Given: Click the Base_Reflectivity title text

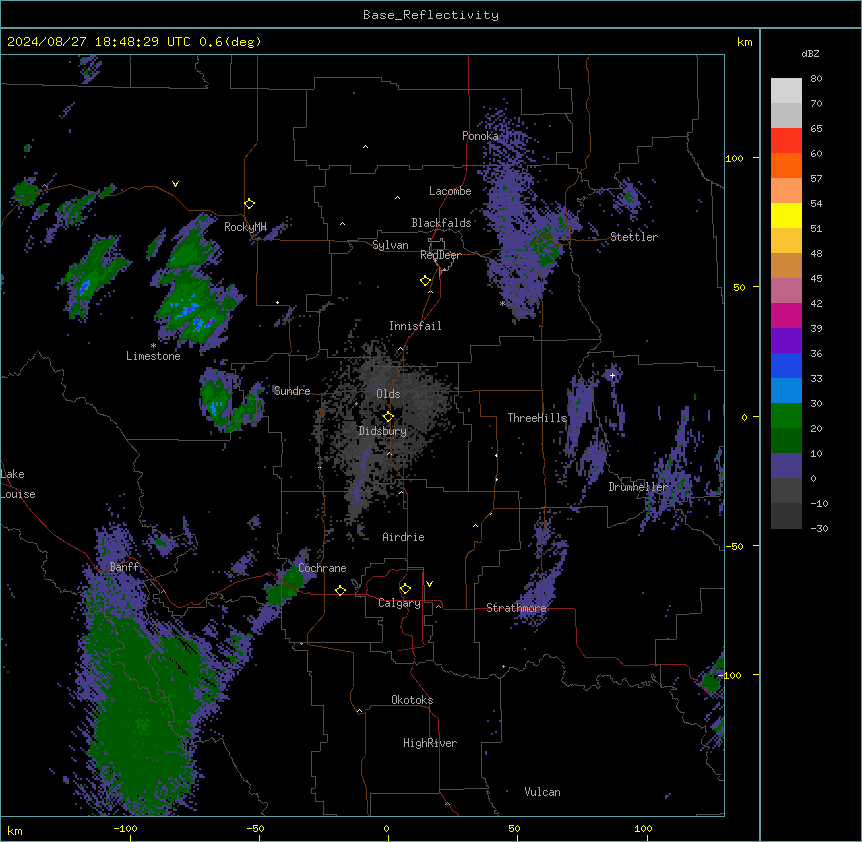Looking at the screenshot, I should point(431,15).
